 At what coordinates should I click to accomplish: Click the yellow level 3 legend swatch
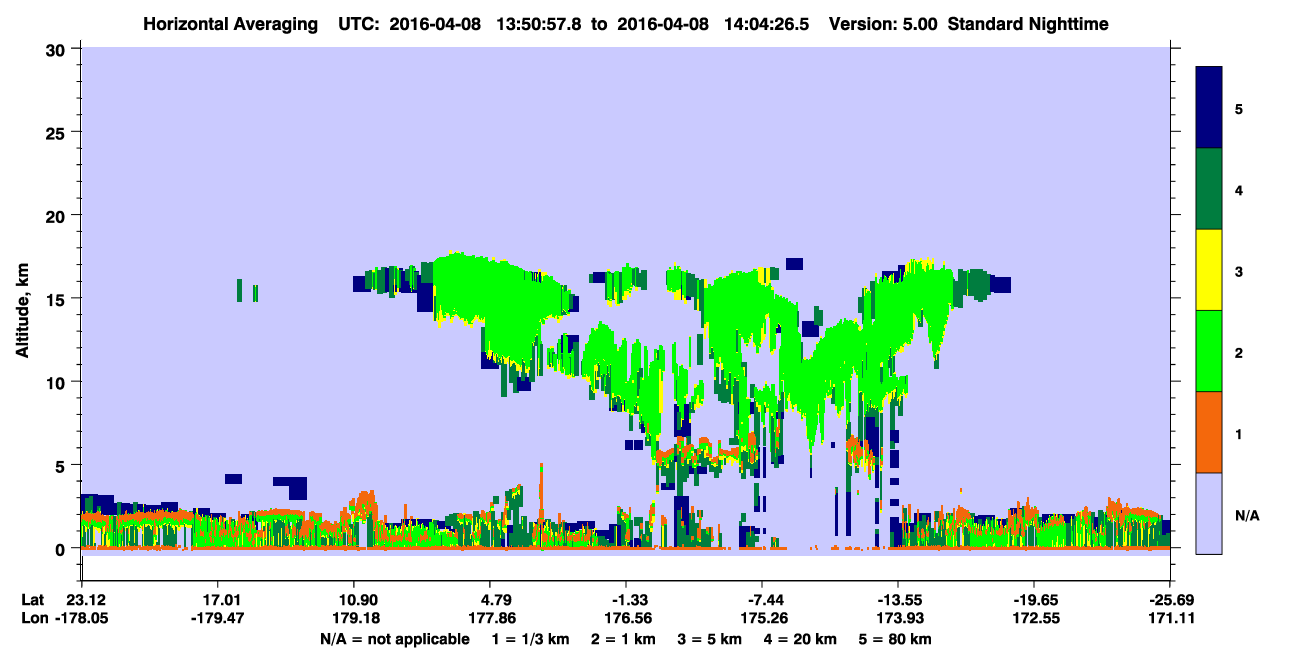click(1209, 270)
